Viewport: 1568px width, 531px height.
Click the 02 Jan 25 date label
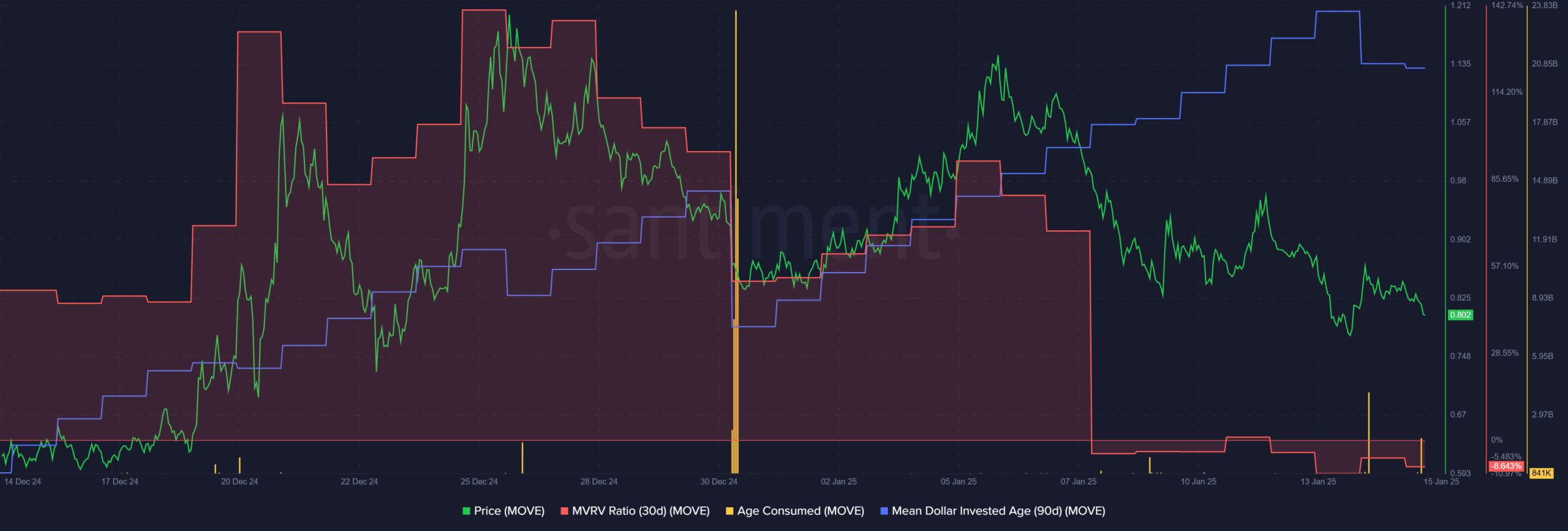tap(839, 481)
